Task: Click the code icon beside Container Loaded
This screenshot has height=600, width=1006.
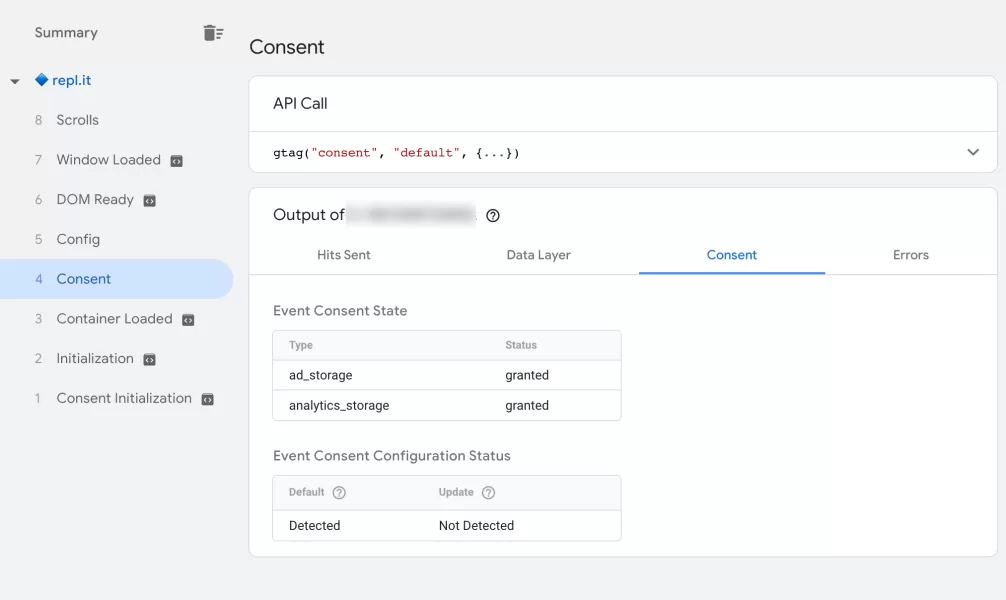Action: click(188, 320)
